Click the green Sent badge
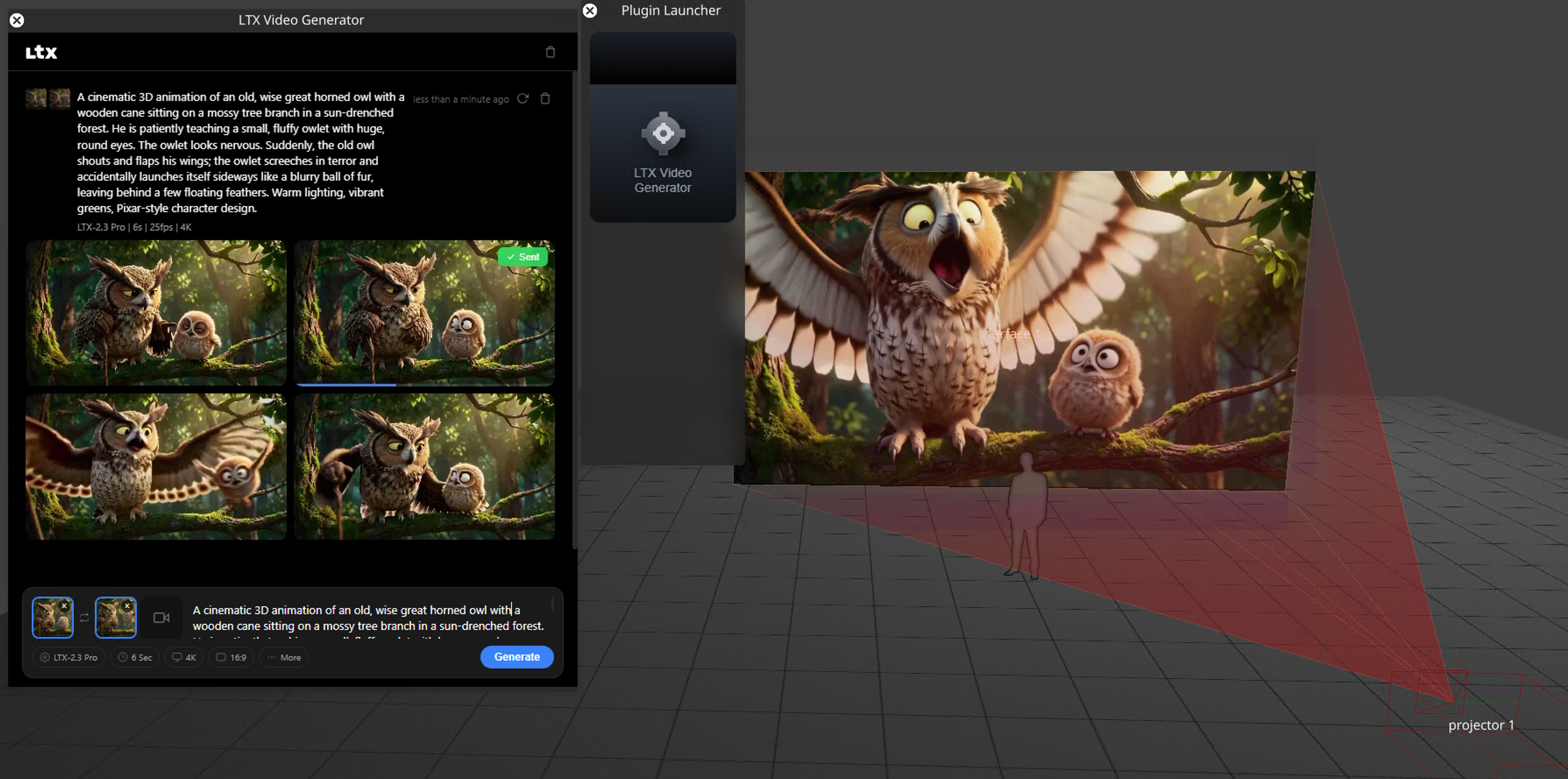 (x=522, y=257)
